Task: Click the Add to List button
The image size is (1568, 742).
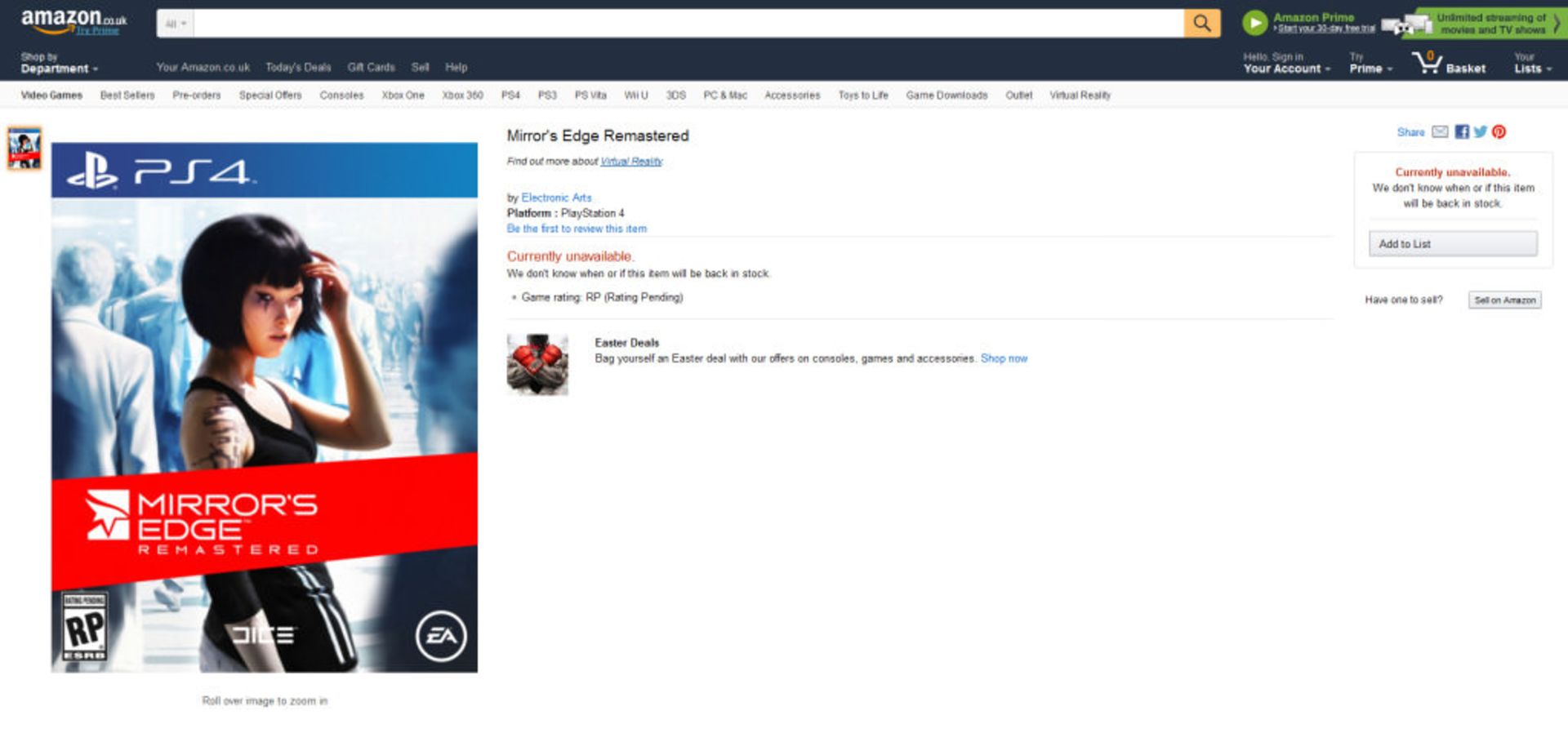Action: pos(1453,243)
